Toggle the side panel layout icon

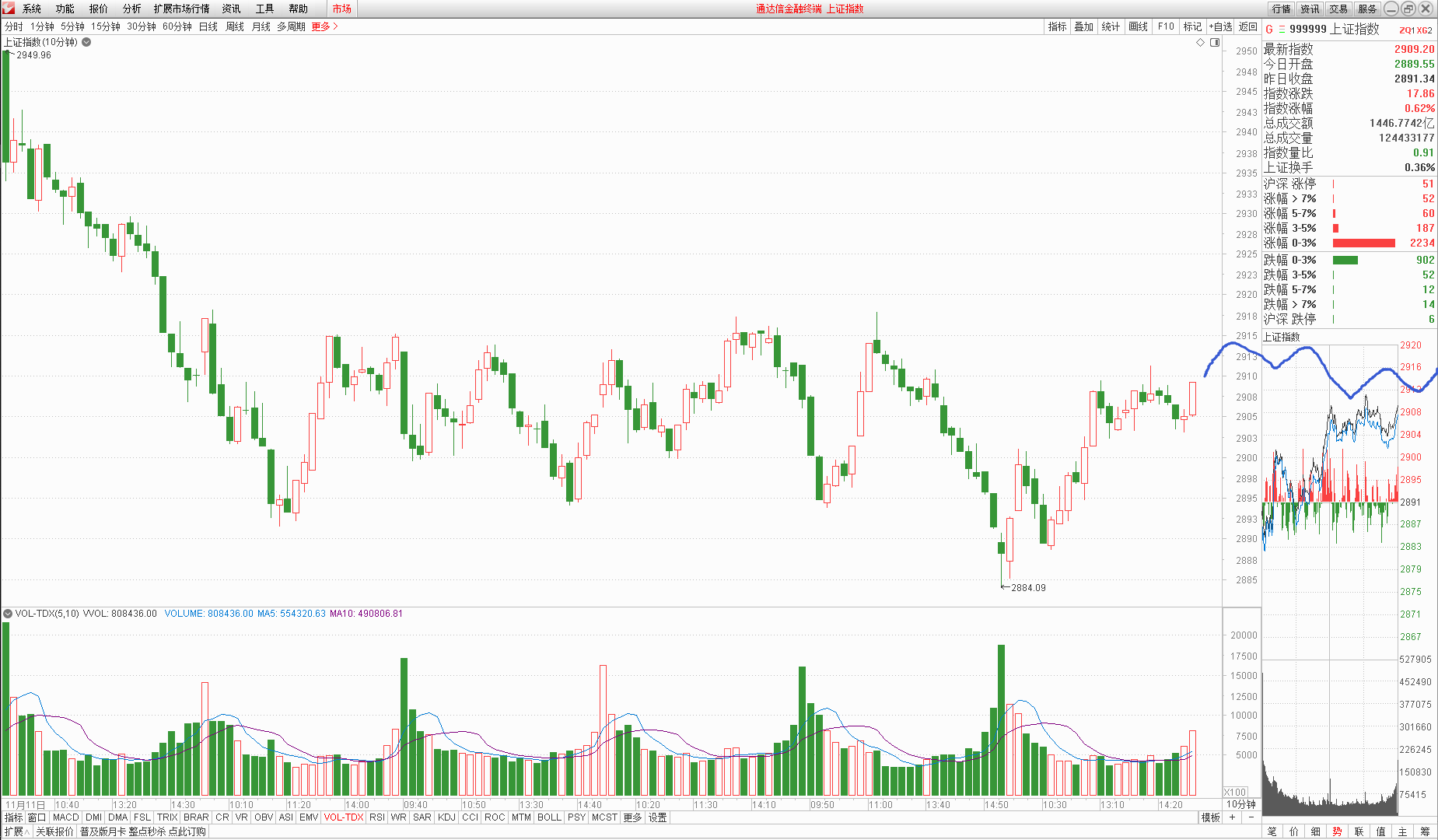click(x=1215, y=42)
